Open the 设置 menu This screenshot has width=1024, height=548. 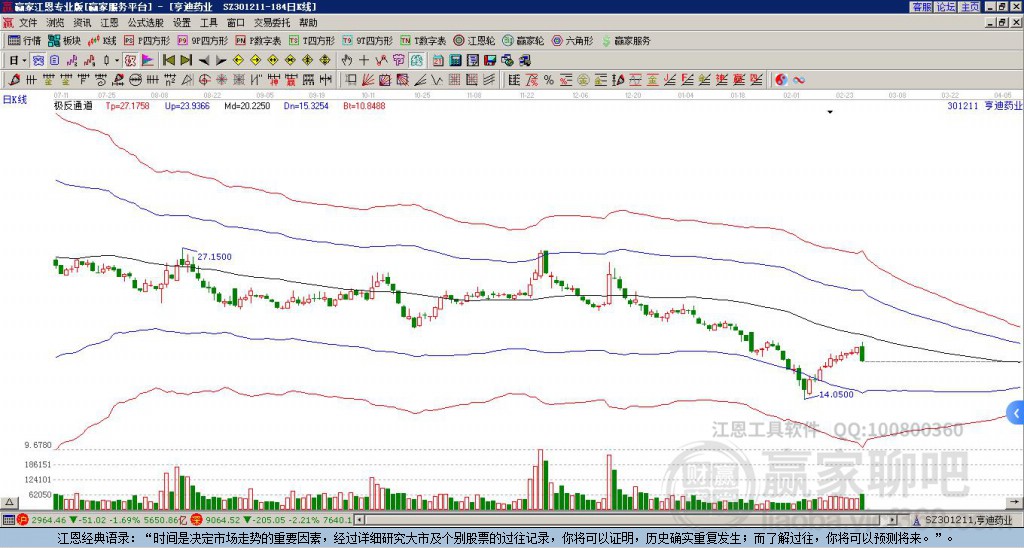tap(182, 23)
